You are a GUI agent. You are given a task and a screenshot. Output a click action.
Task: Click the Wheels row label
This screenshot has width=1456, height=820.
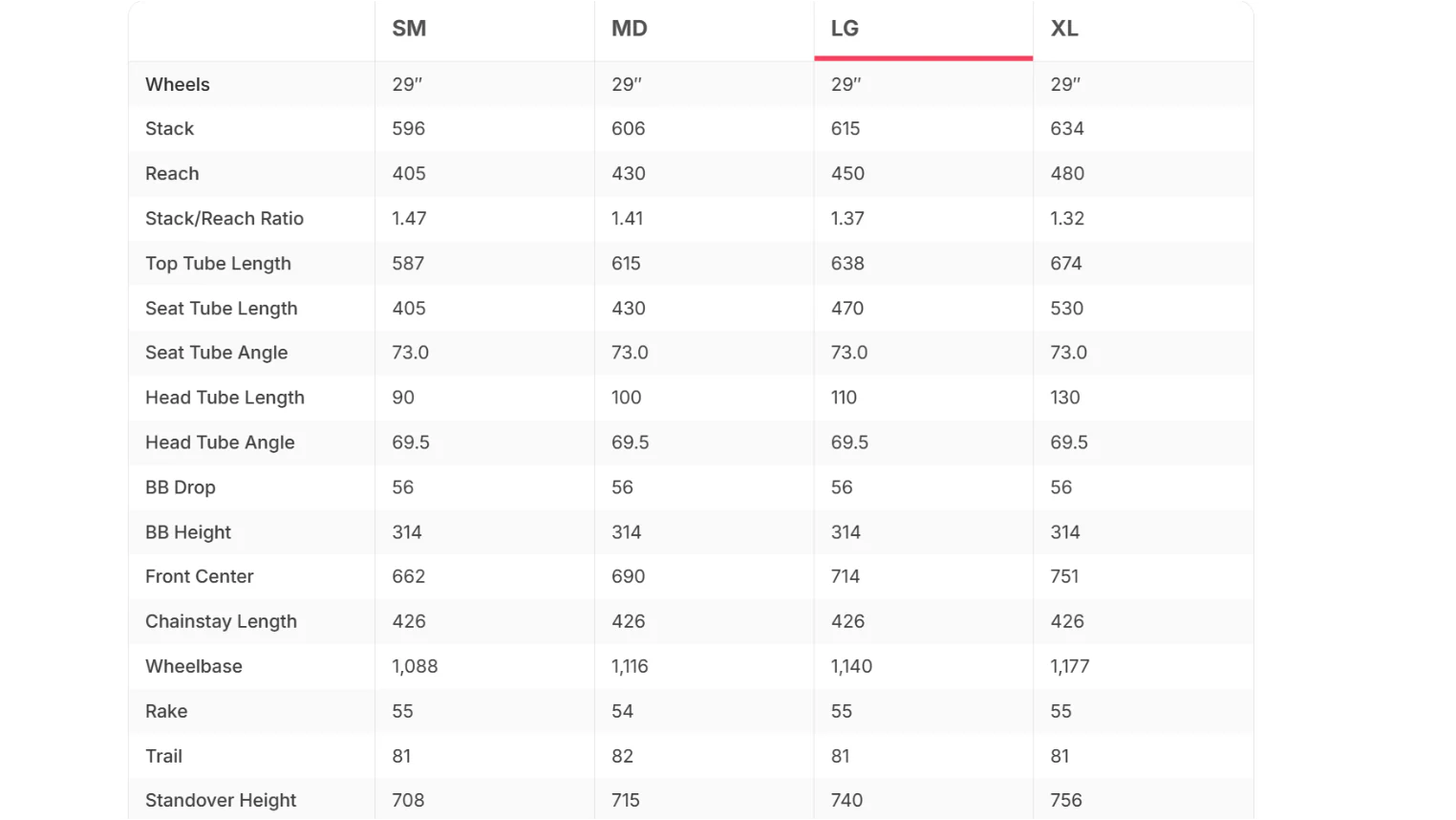click(178, 84)
